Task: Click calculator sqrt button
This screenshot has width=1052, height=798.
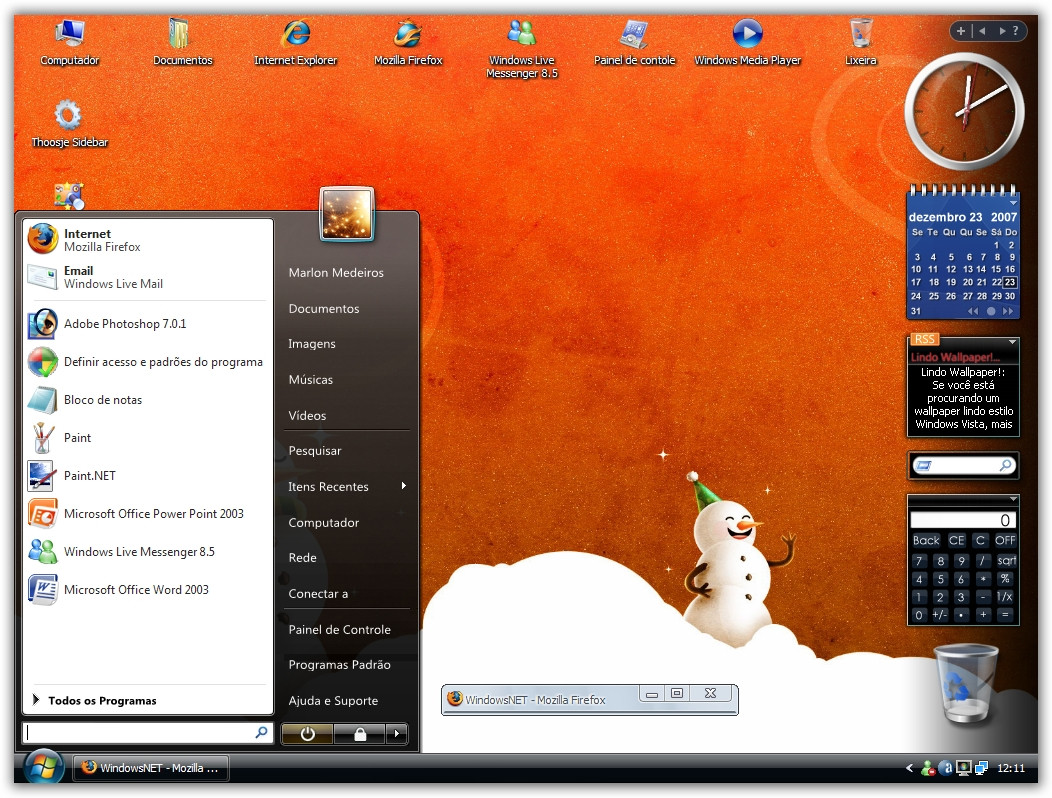Action: [1006, 560]
